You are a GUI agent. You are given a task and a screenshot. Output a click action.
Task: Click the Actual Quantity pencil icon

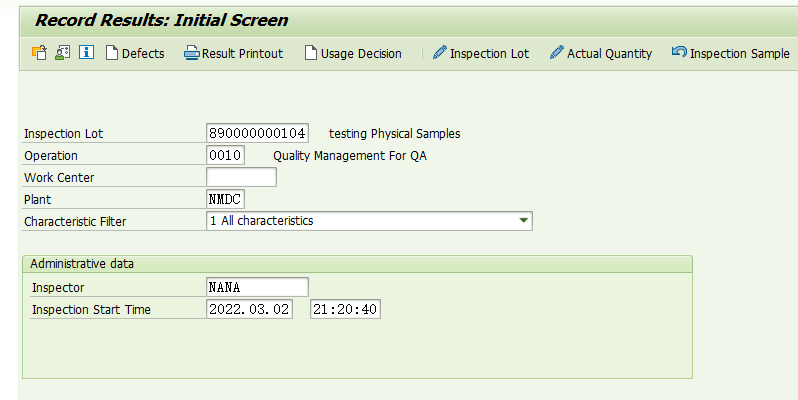(x=557, y=54)
